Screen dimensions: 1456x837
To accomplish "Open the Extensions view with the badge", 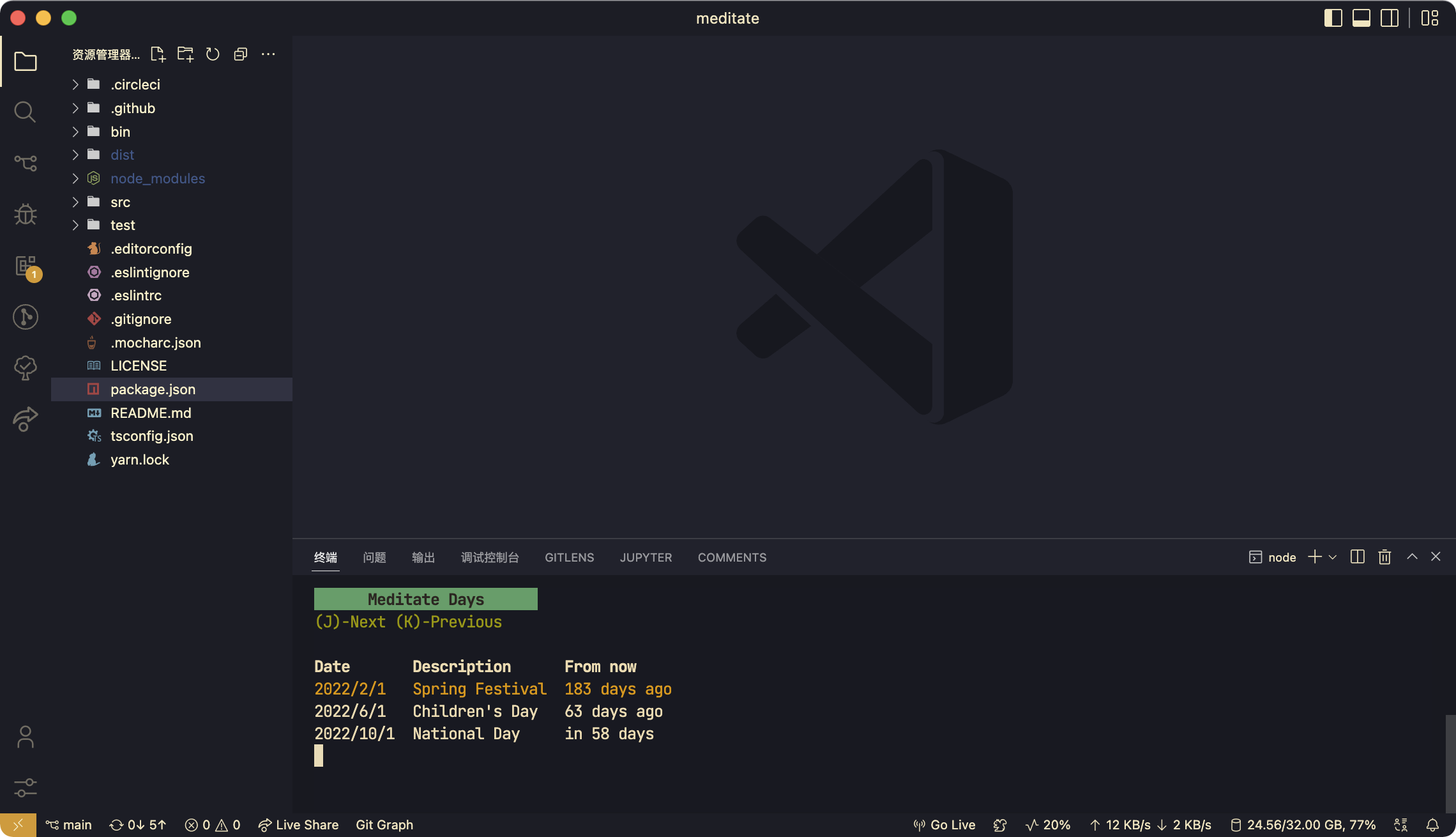I will 25,266.
